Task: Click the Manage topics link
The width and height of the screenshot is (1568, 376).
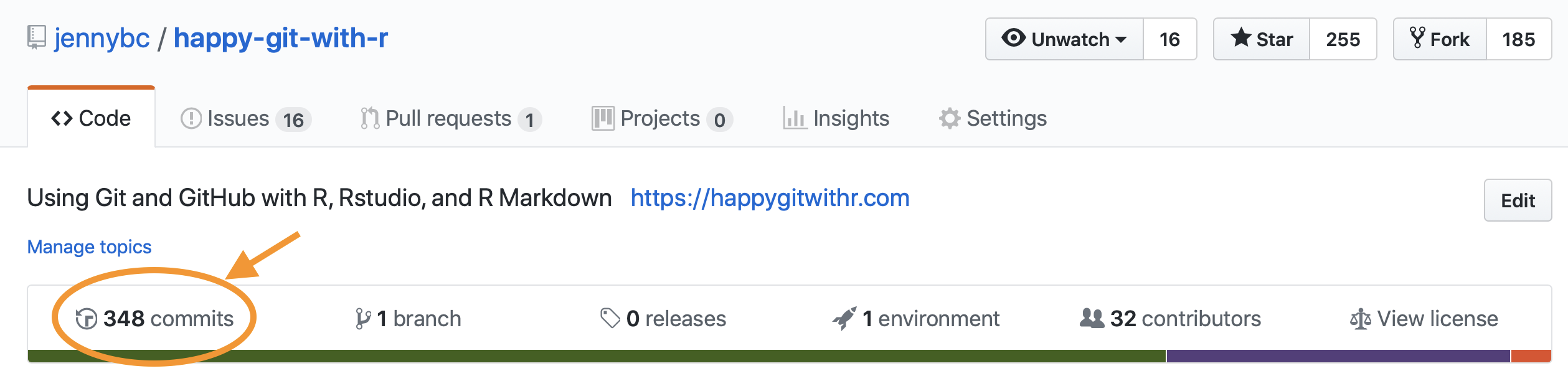Action: pyautogui.click(x=89, y=247)
